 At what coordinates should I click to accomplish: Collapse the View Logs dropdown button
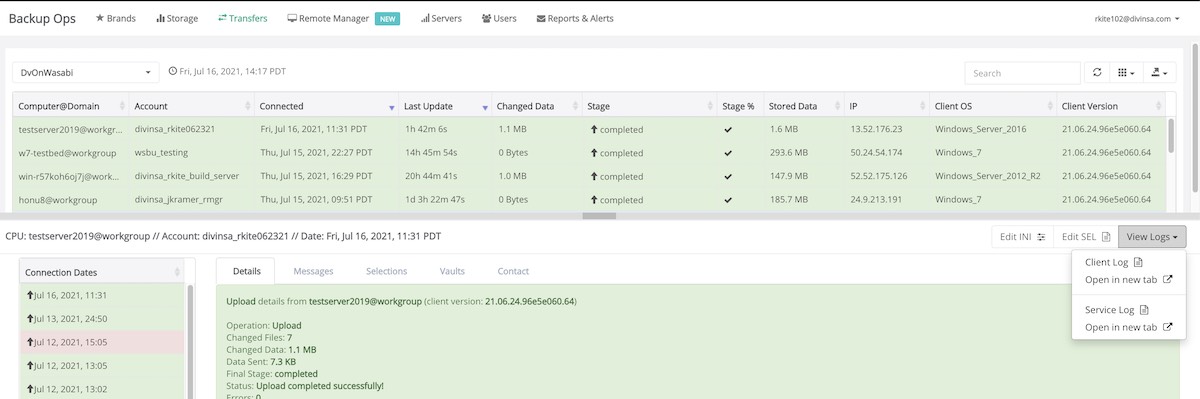1152,236
